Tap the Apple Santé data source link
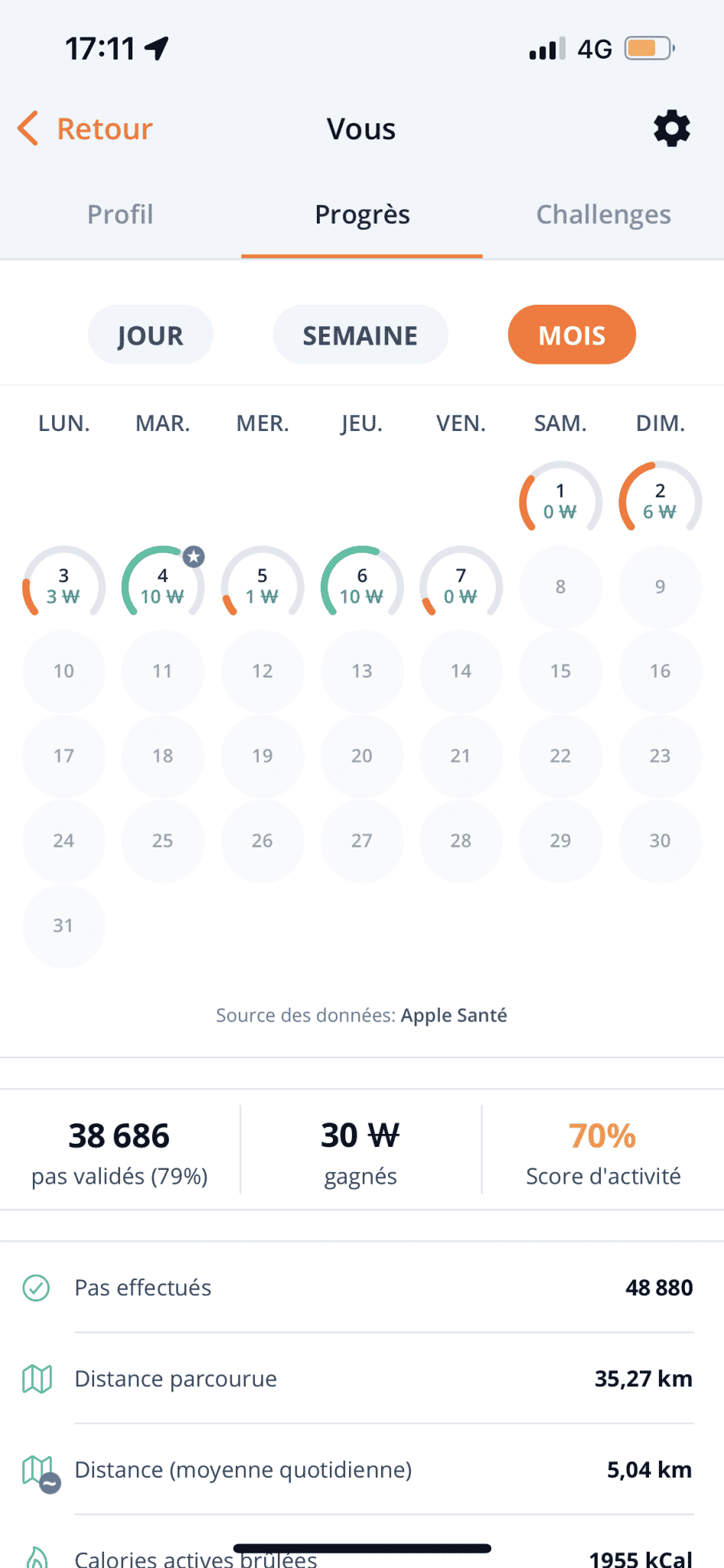The width and height of the screenshot is (724, 1568). coord(454,1015)
